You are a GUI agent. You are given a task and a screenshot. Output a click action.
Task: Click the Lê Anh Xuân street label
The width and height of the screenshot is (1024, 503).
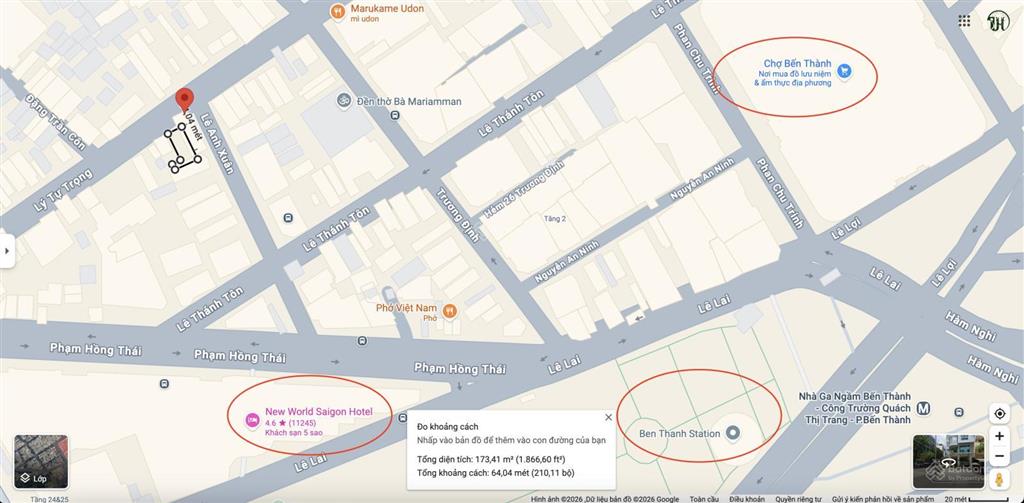click(217, 144)
